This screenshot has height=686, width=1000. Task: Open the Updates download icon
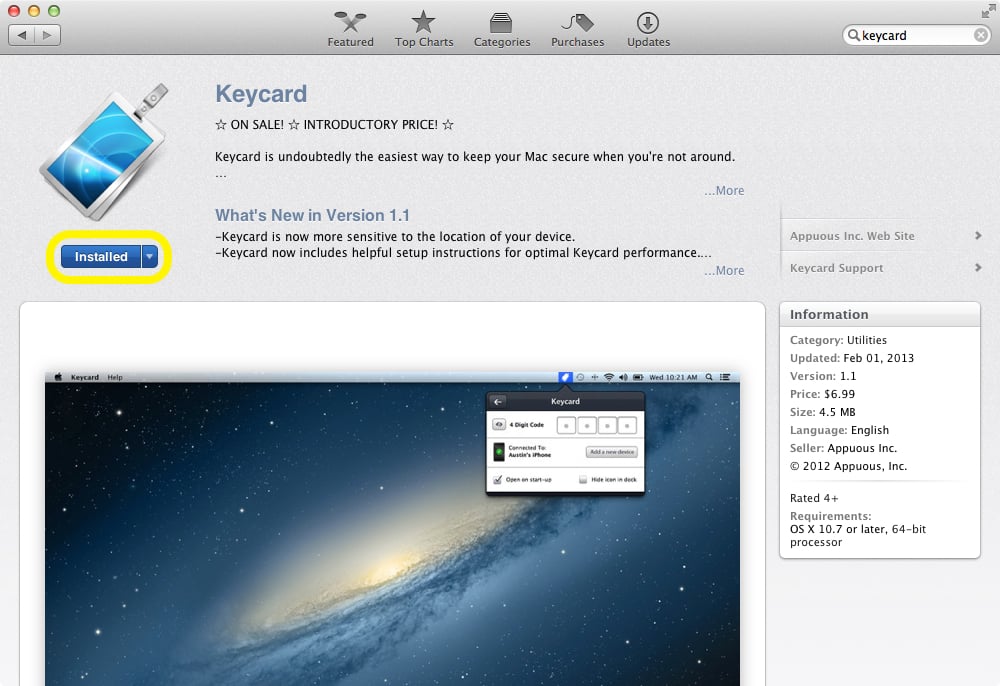(647, 23)
